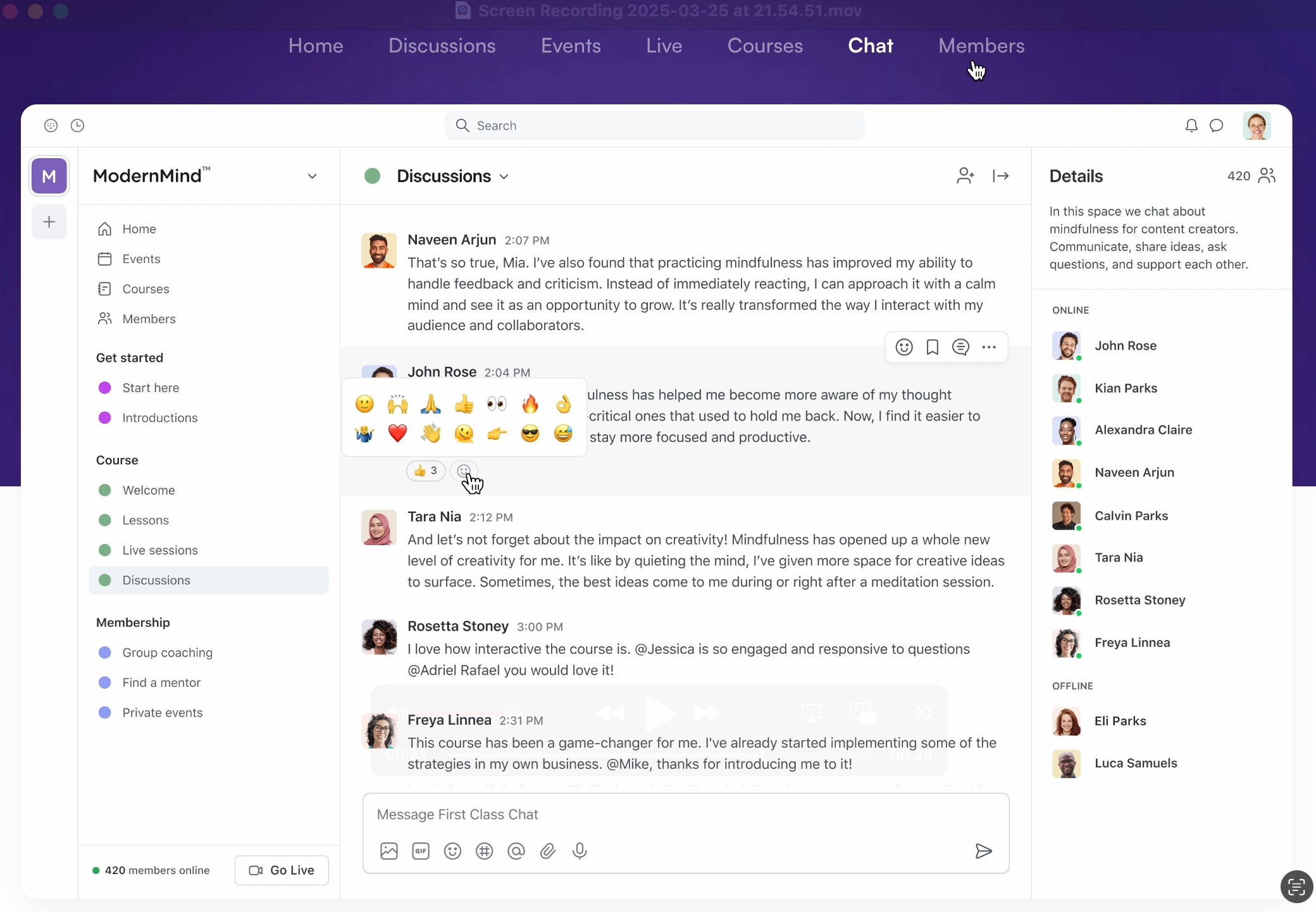Click the collapse details panel arrow icon
This screenshot has height=912, width=1316.
click(x=1000, y=176)
